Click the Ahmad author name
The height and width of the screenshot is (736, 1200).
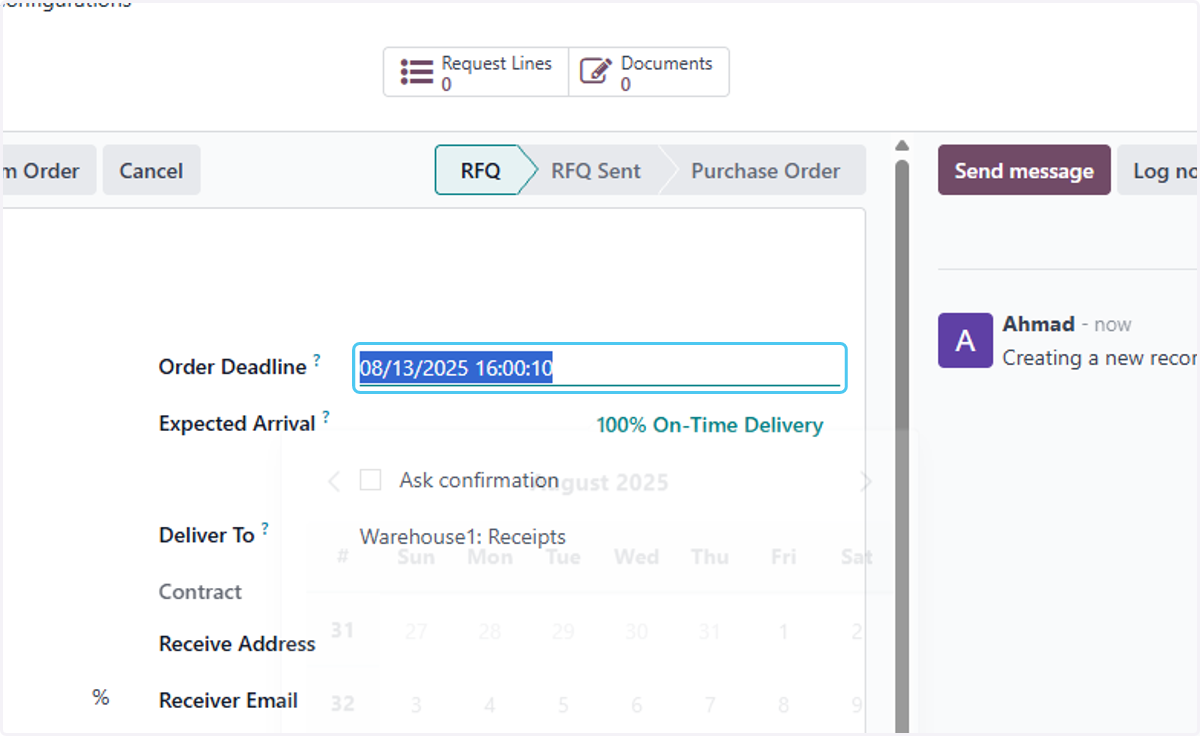1038,324
